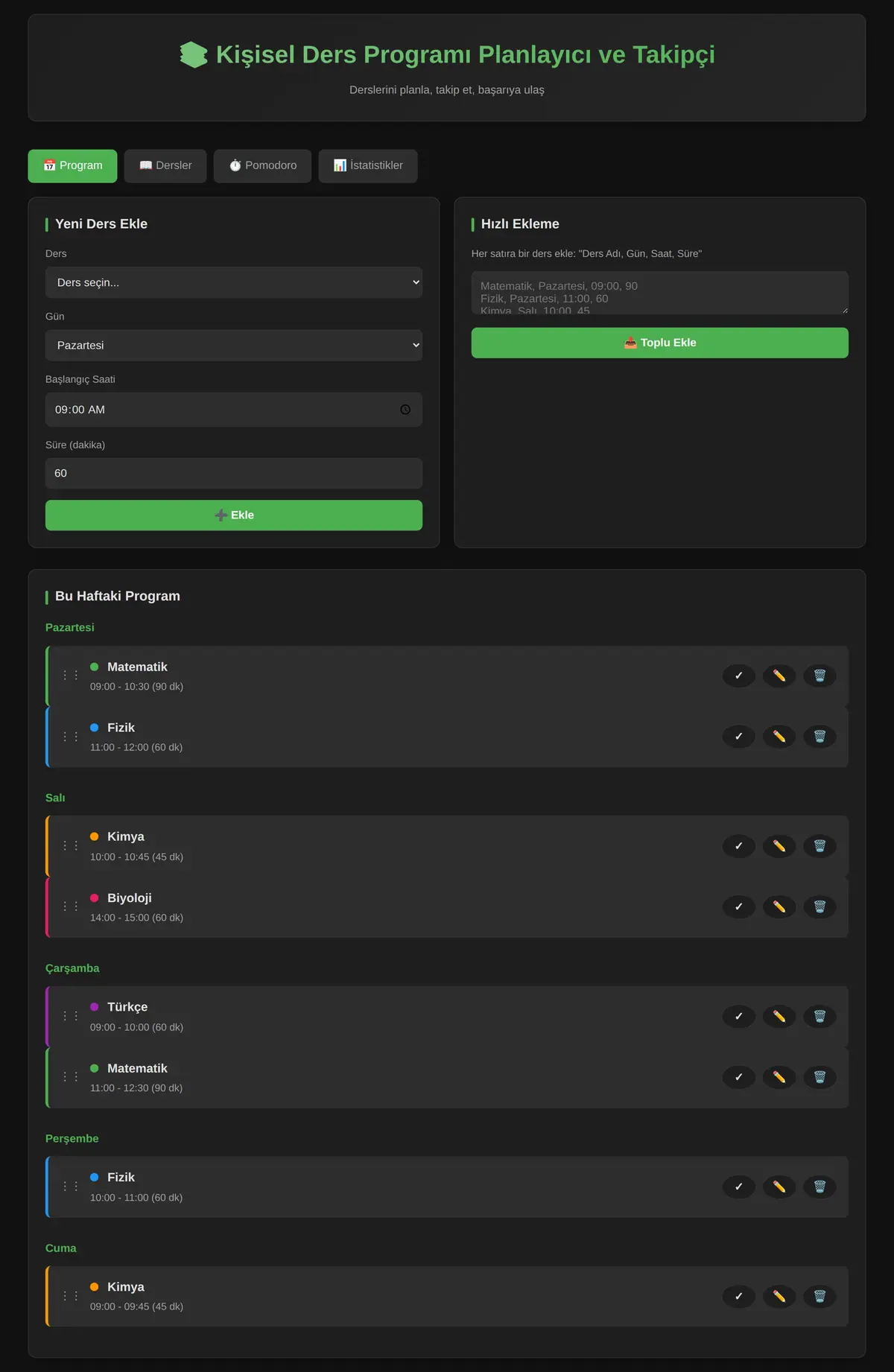The width and height of the screenshot is (894, 1372).
Task: Edit the Kimya 10:00 - 10:45 lesson
Action: (779, 846)
